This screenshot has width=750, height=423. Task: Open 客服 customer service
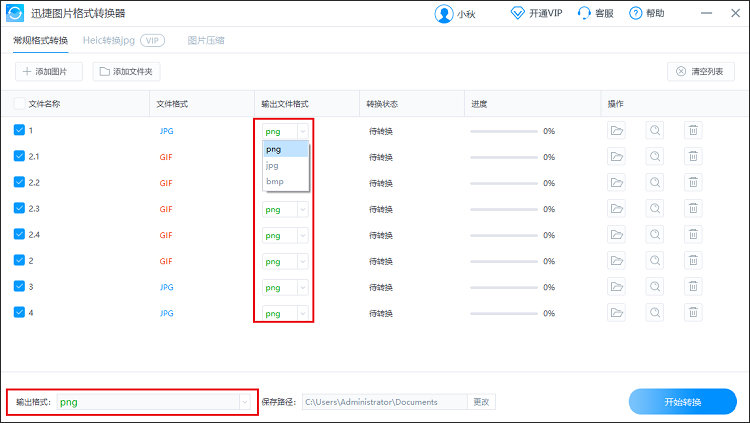coord(596,13)
